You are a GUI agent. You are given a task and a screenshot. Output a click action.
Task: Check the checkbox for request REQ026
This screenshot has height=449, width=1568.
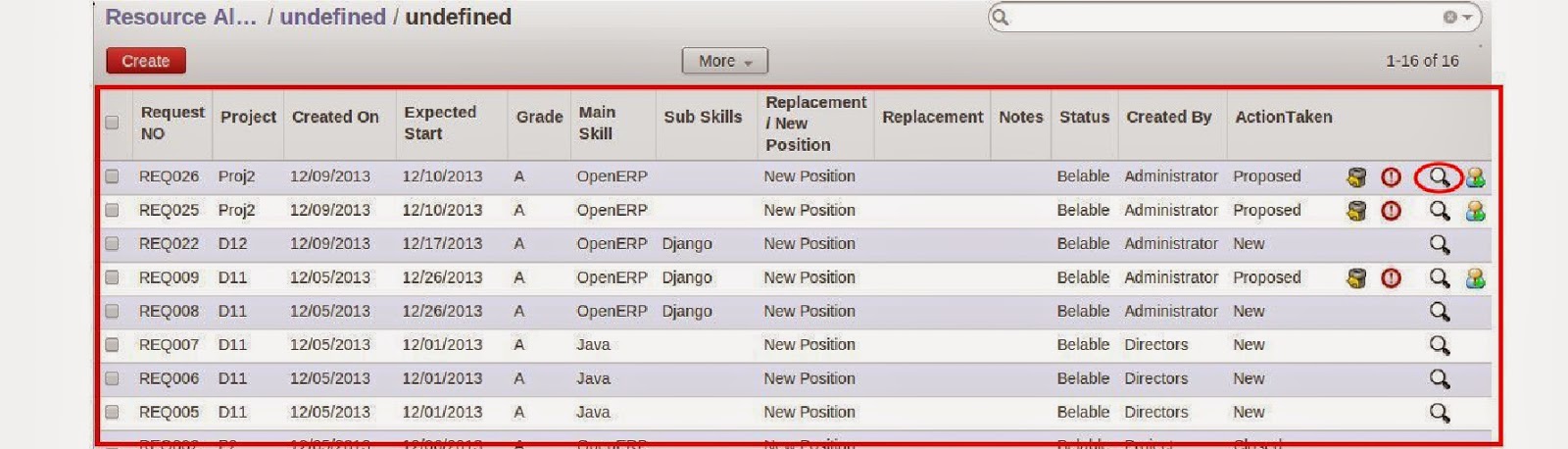[x=112, y=176]
